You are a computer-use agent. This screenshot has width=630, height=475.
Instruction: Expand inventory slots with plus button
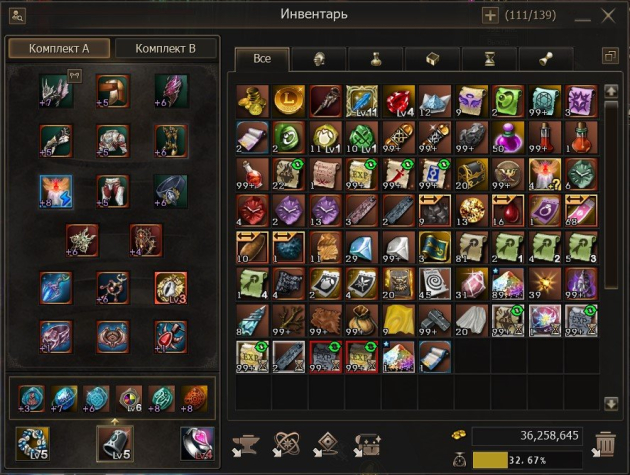click(x=490, y=16)
